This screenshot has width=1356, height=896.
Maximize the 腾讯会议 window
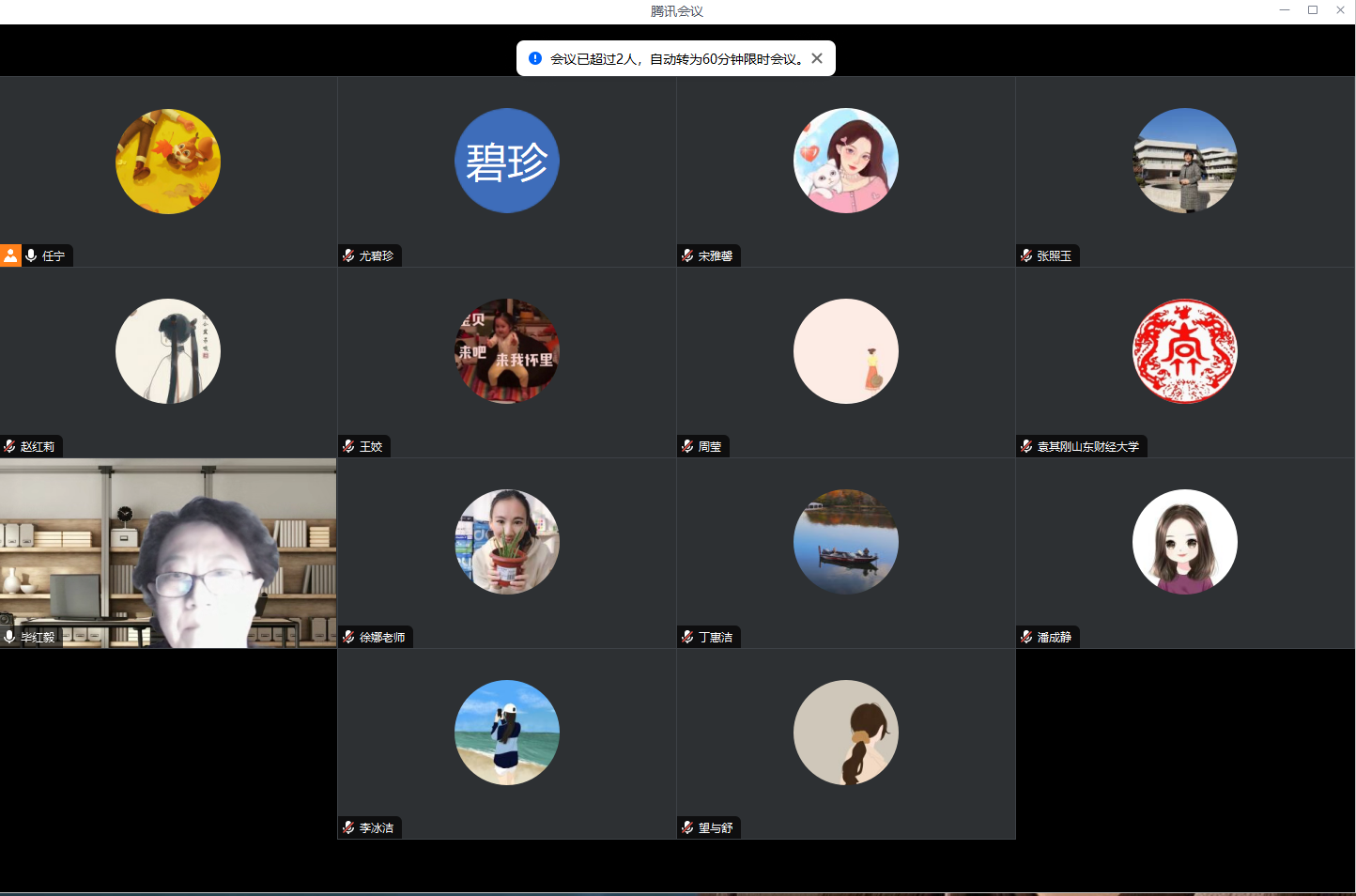[1313, 10]
